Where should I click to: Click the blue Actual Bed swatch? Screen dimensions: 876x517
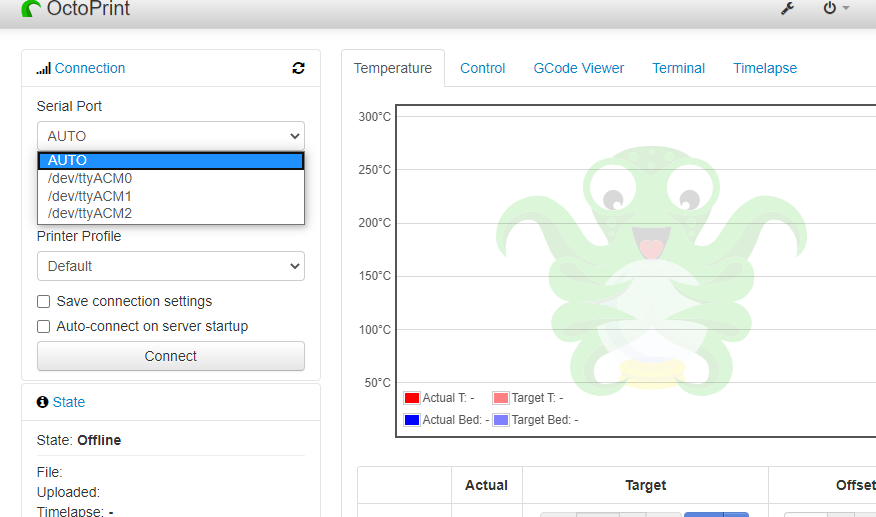[412, 420]
